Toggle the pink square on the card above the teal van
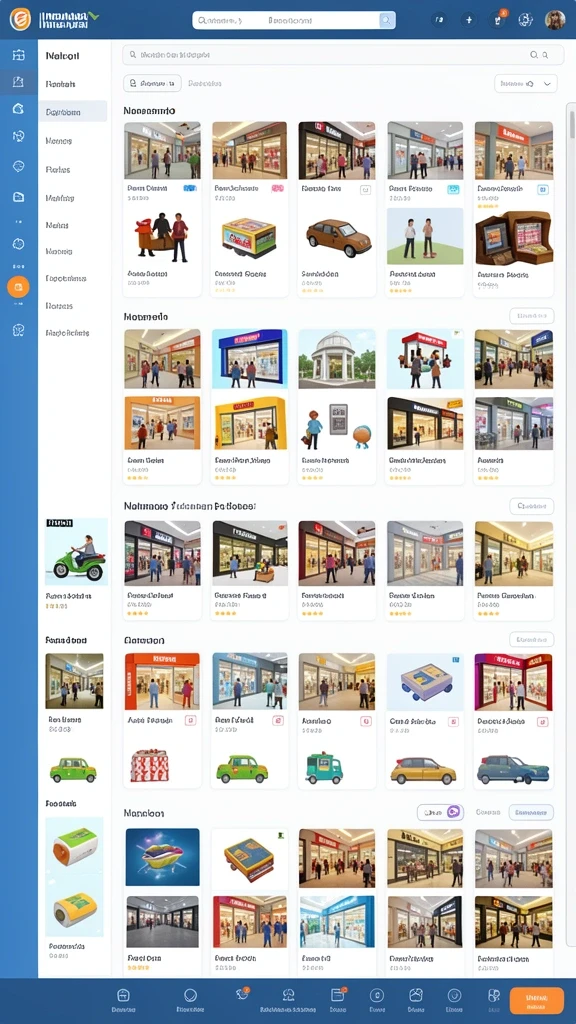The width and height of the screenshot is (576, 1024). (366, 721)
